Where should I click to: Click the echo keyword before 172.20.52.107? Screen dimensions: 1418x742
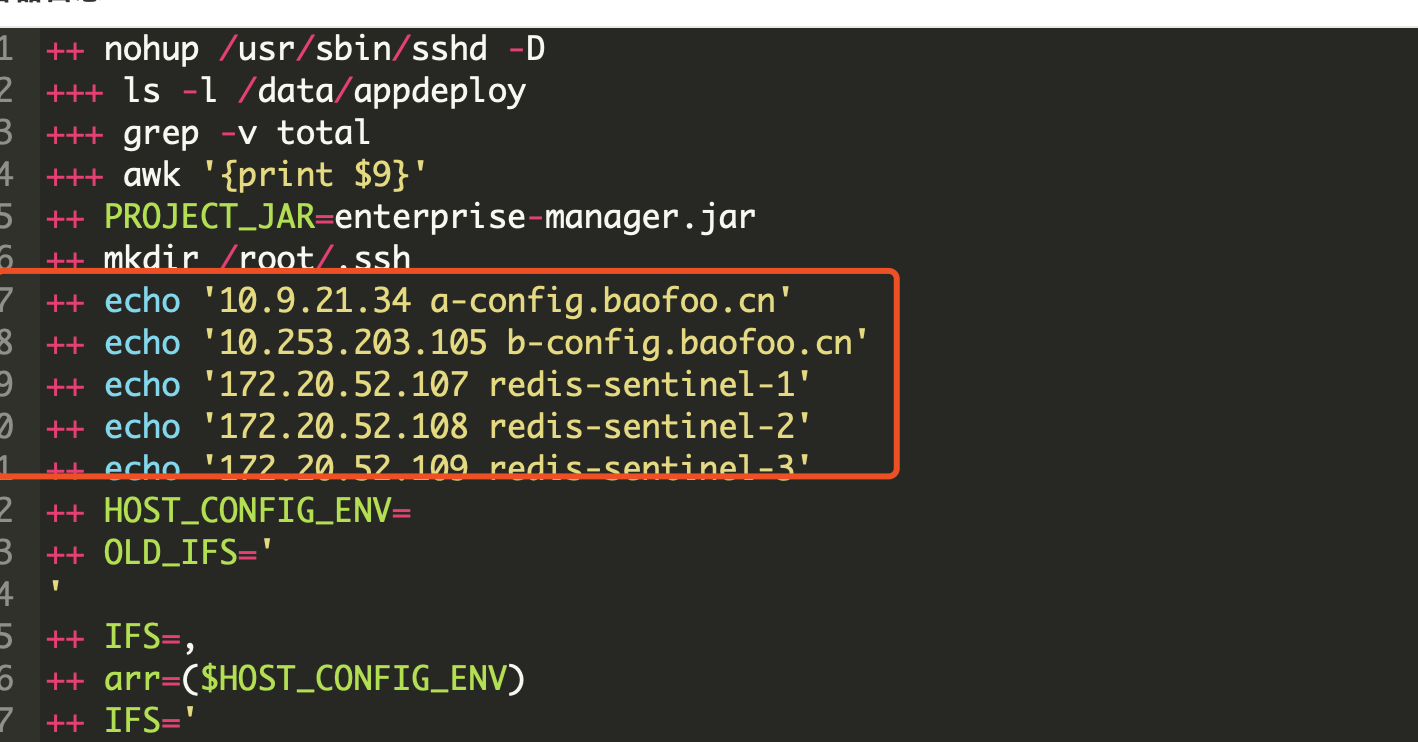pos(142,385)
